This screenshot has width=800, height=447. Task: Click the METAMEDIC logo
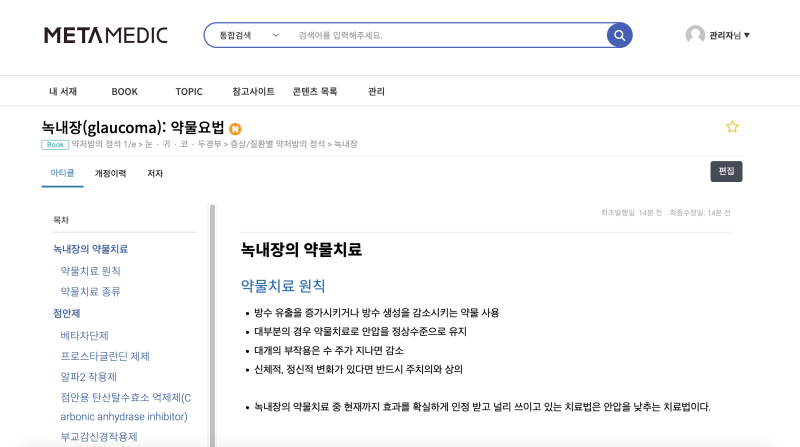[106, 35]
